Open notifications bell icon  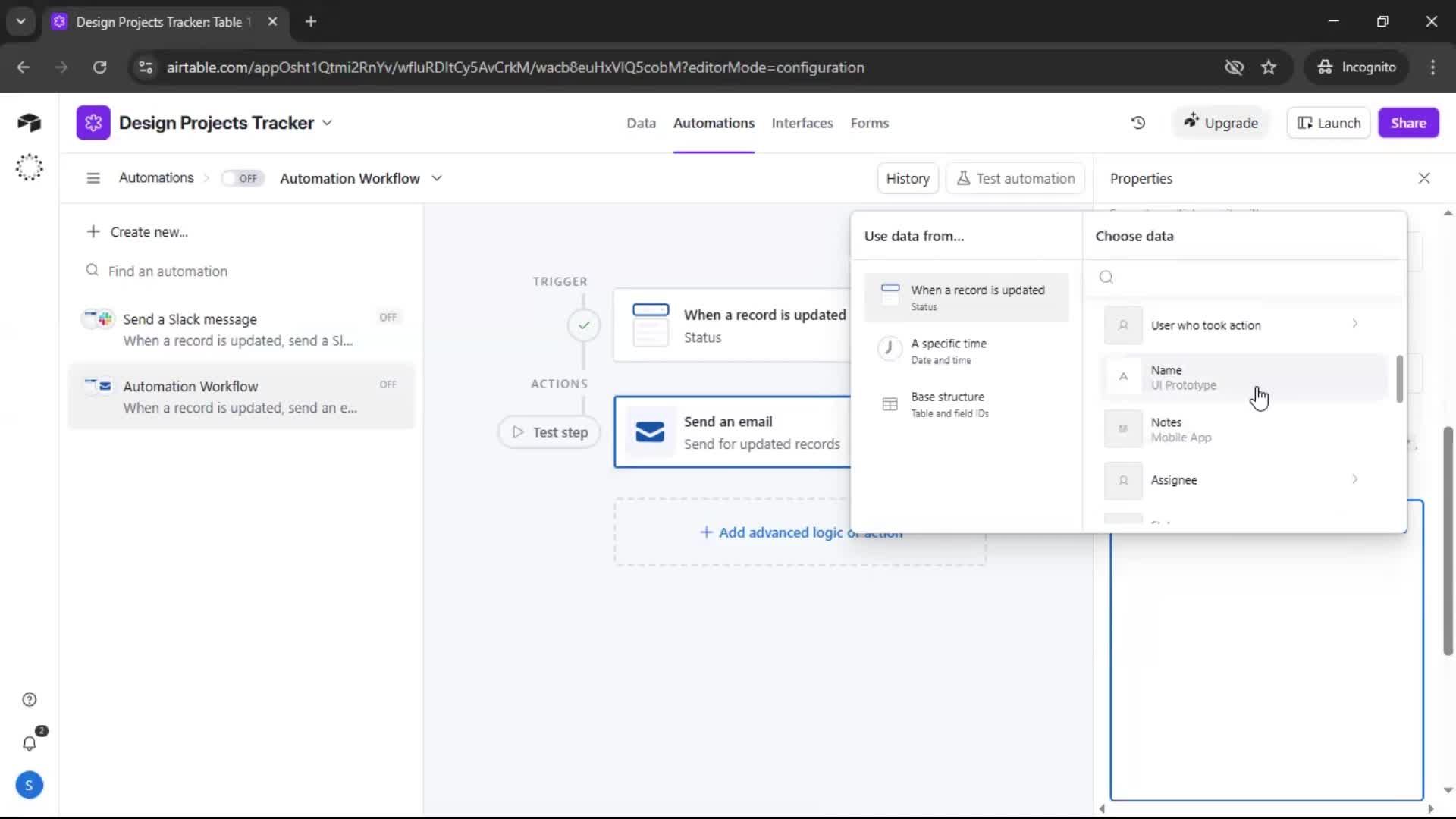tap(29, 743)
